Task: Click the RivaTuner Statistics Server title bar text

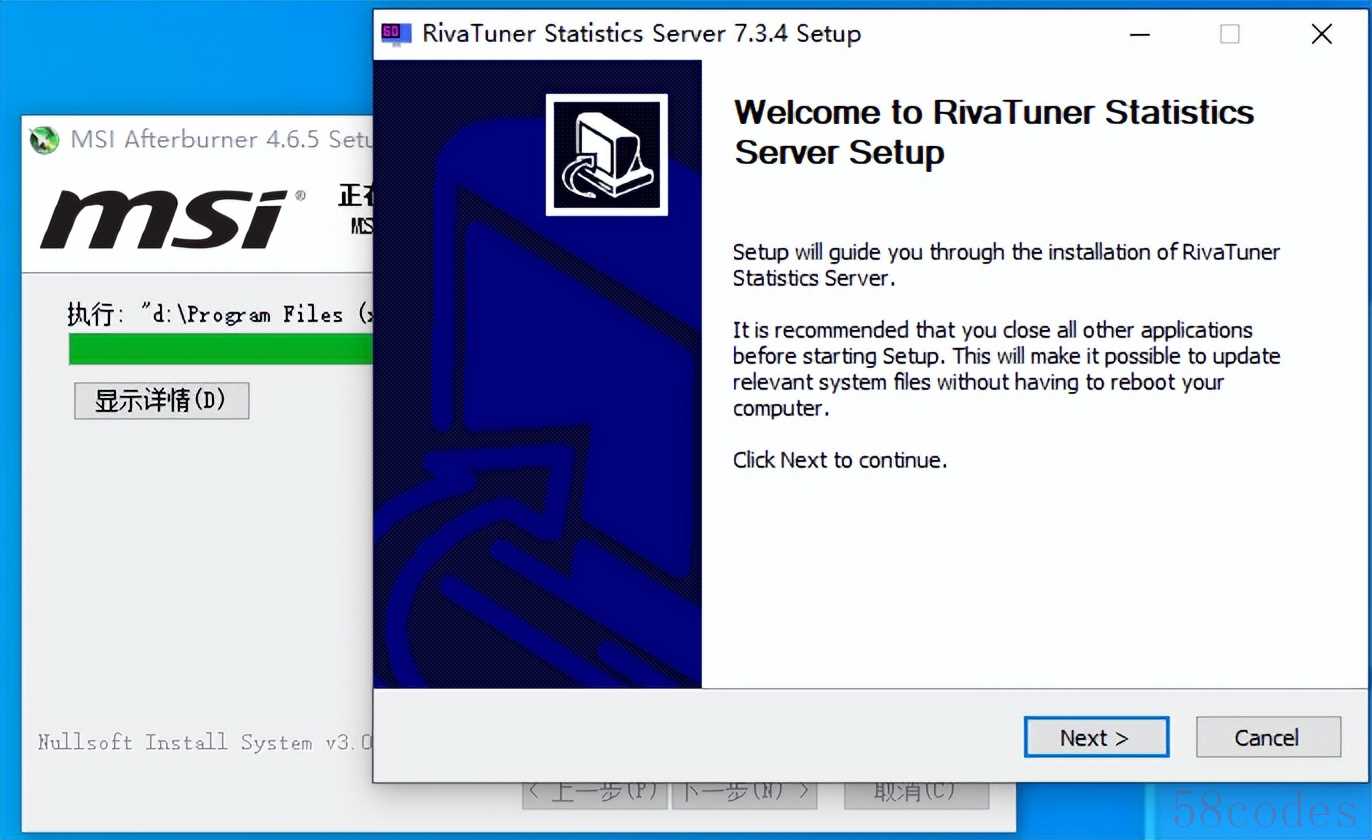Action: click(x=641, y=34)
